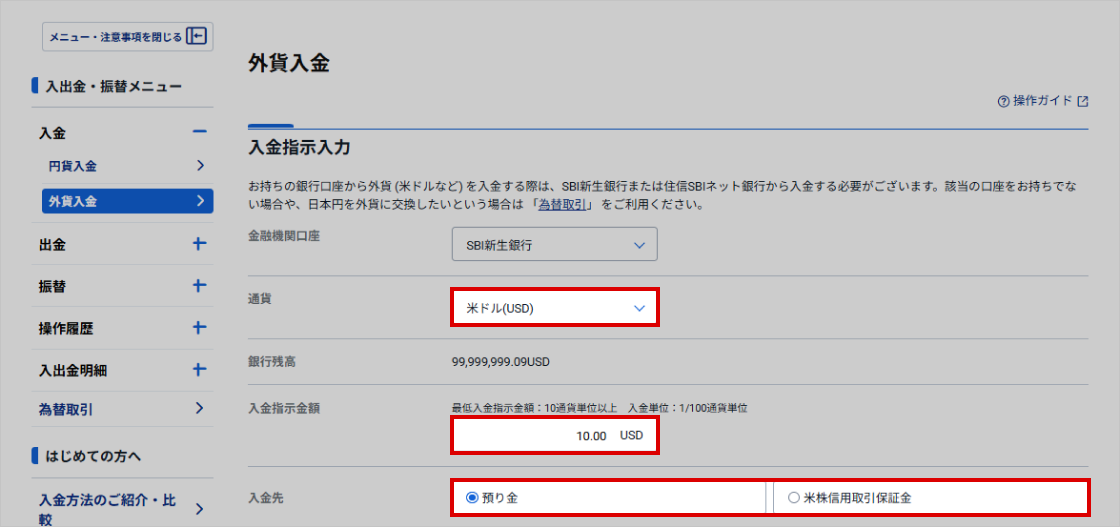This screenshot has width=1120, height=527.
Task: Click the 為替取引 hyperlink in the description
Action: tap(564, 205)
